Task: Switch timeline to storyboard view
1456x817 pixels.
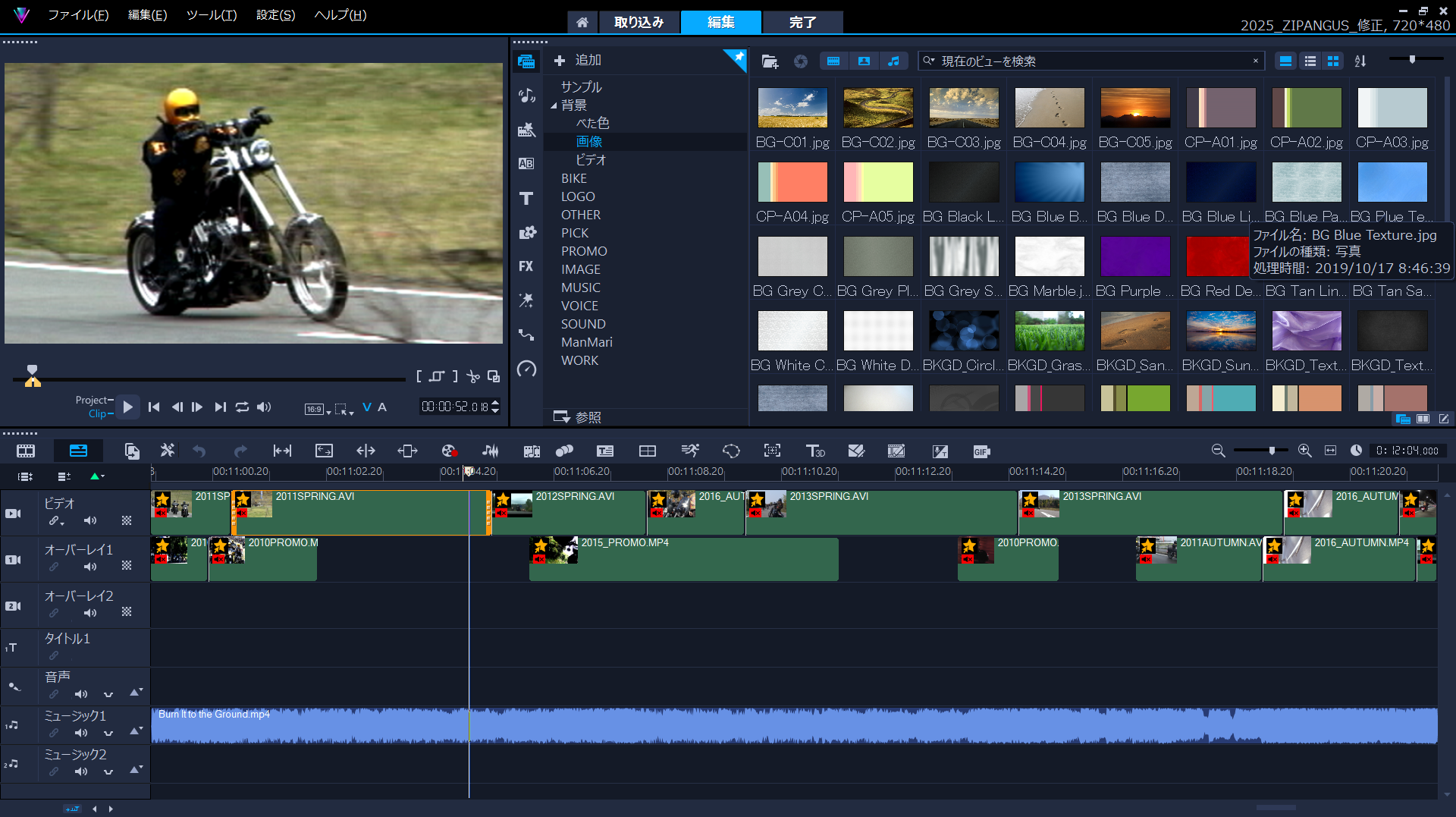Action: pyautogui.click(x=26, y=451)
